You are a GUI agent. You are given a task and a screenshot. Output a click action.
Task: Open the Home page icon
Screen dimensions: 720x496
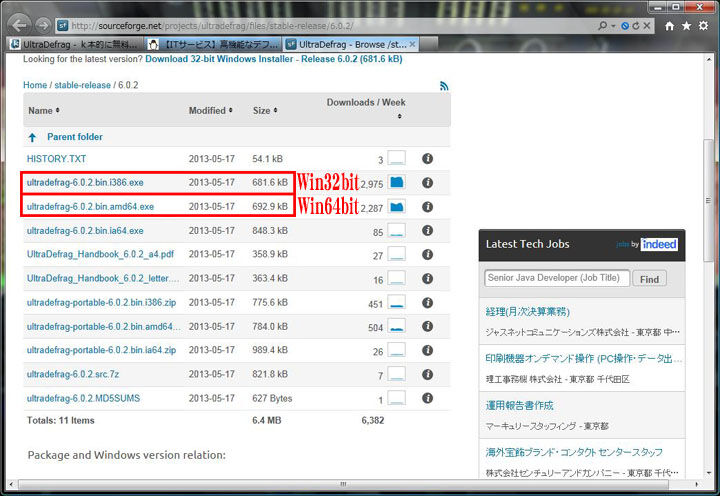click(669, 26)
